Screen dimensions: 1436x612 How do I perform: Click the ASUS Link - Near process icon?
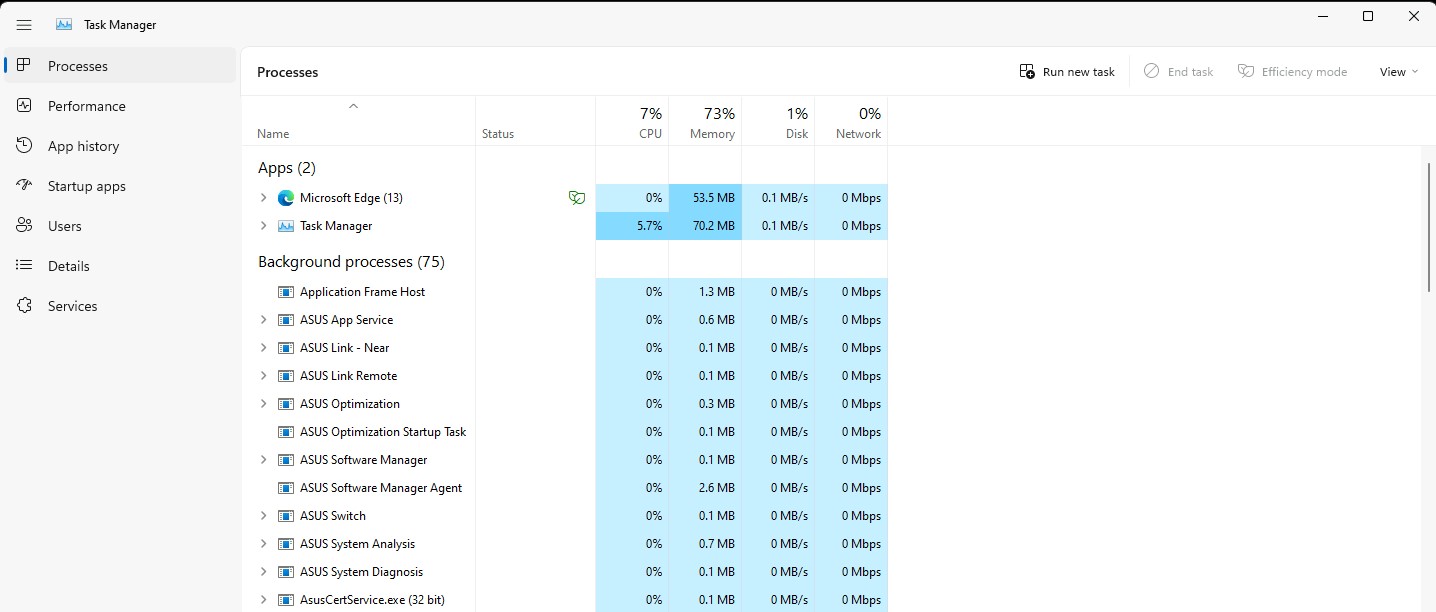pyautogui.click(x=285, y=348)
